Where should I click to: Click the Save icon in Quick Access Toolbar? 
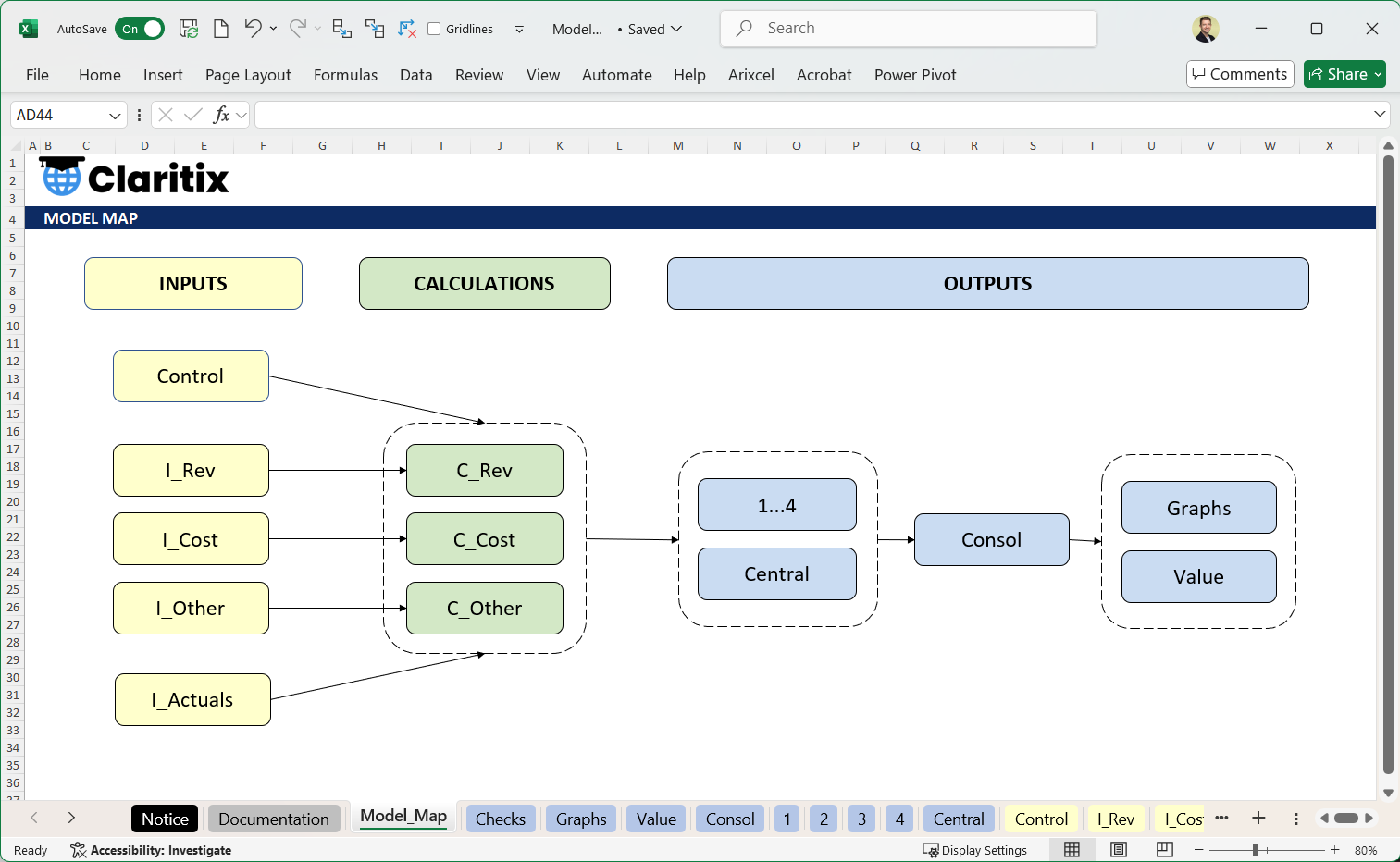coord(189,29)
